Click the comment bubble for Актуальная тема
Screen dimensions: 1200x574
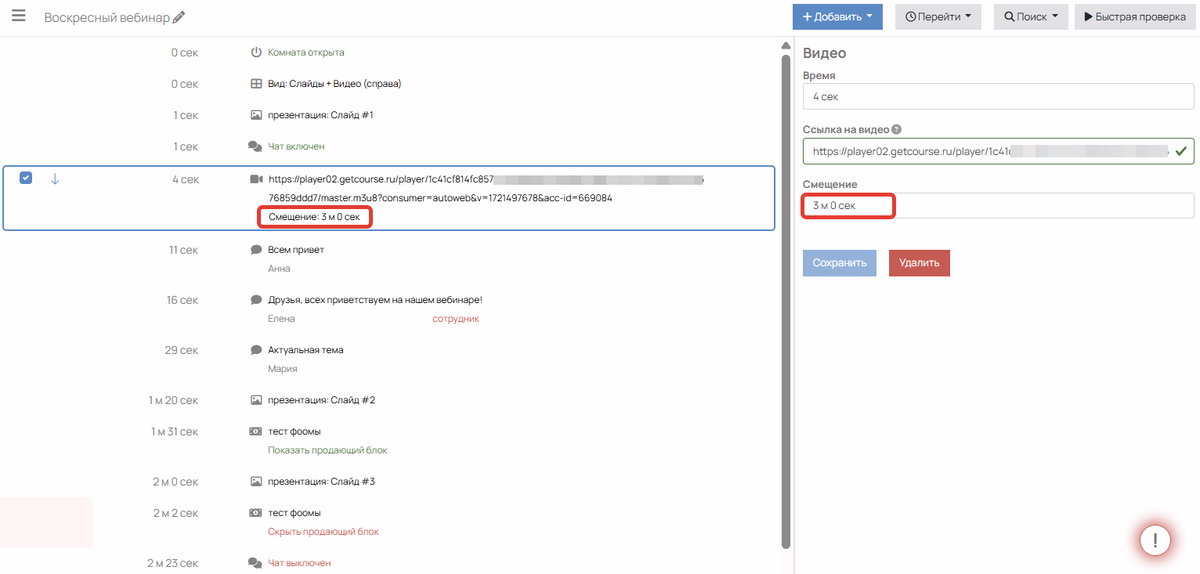(256, 351)
